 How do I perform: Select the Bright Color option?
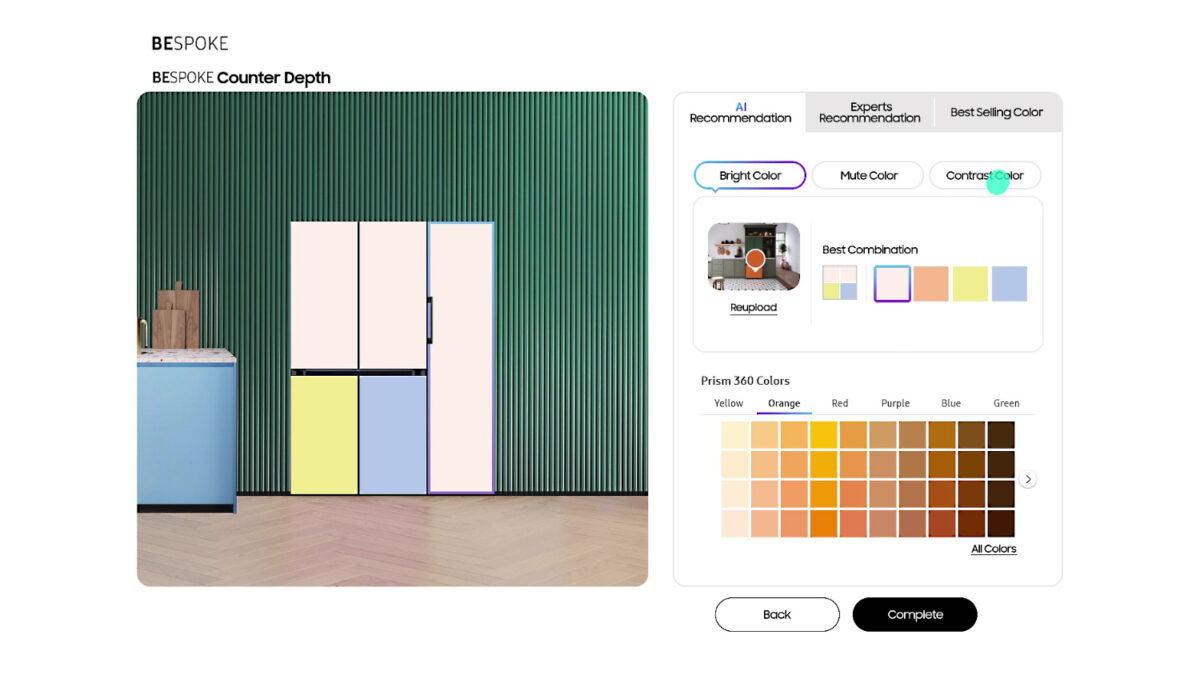coord(750,176)
